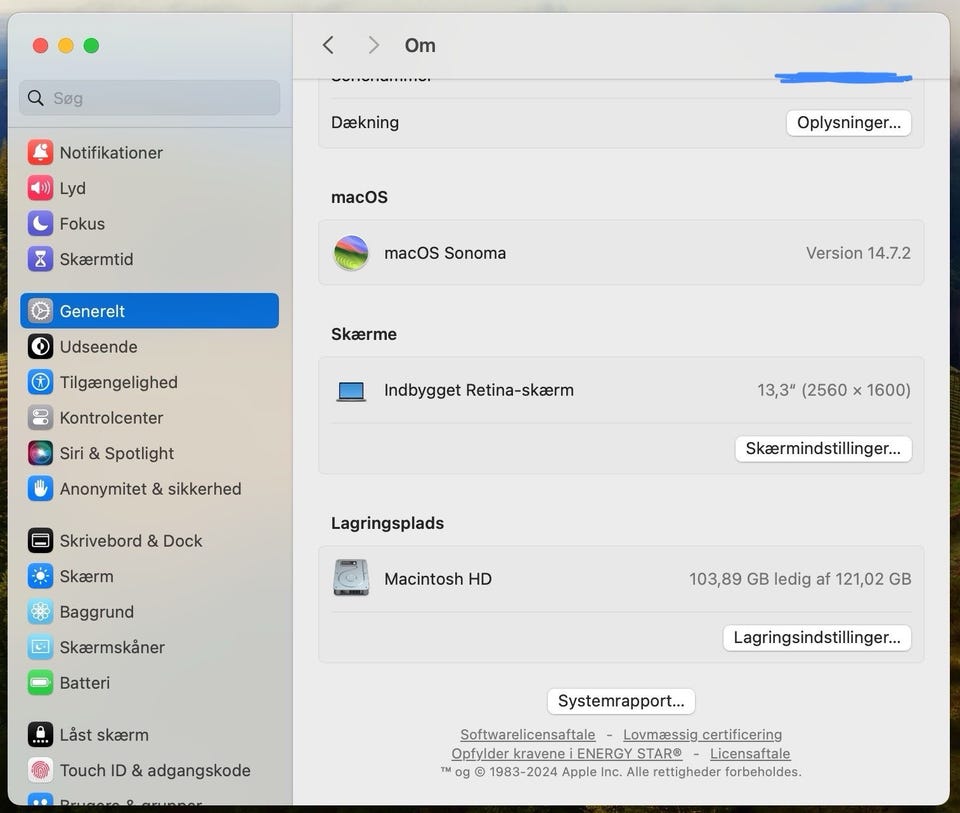Click the green full-screen window button

click(x=91, y=45)
